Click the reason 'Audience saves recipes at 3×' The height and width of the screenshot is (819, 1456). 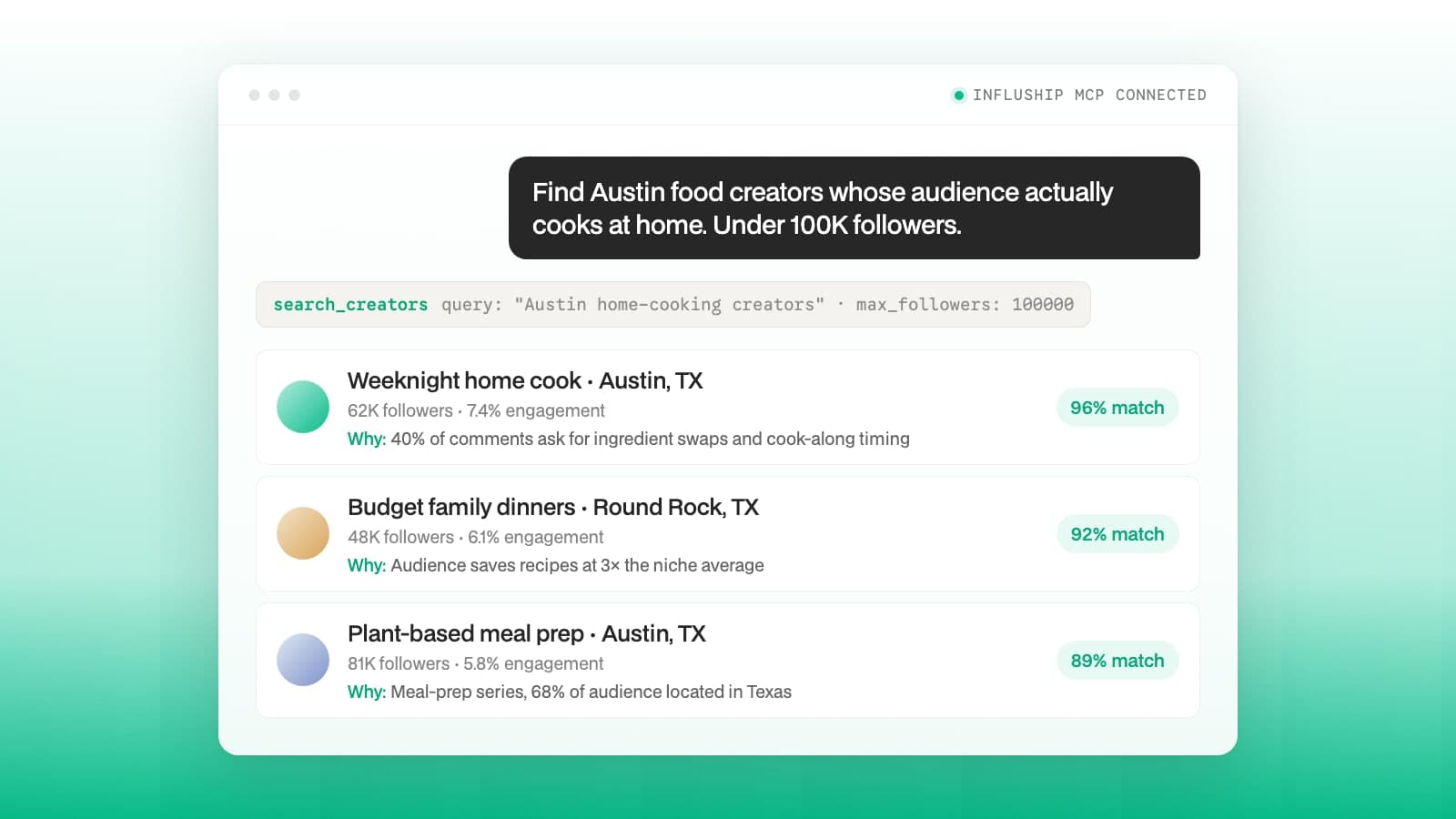(556, 565)
